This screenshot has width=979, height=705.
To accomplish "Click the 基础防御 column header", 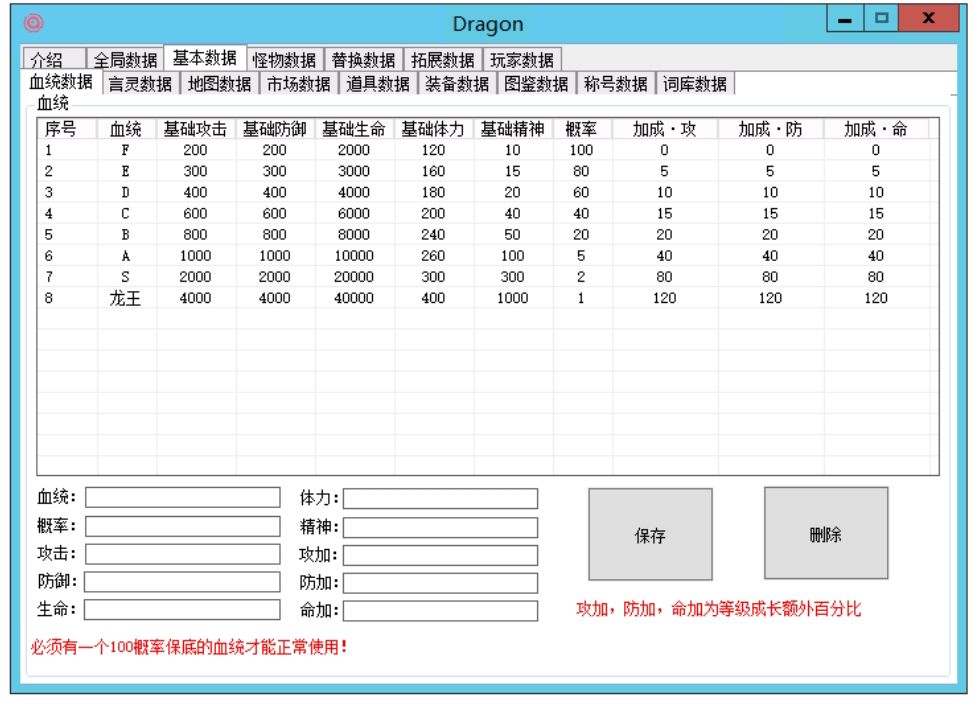I will tap(275, 129).
